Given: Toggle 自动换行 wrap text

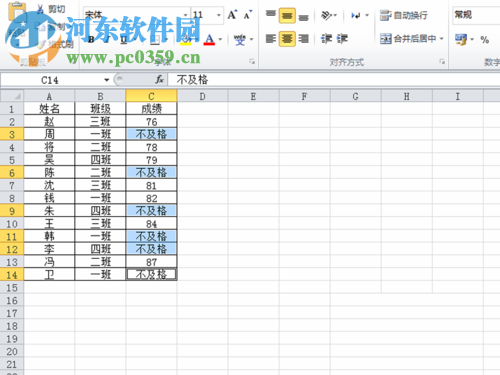Looking at the screenshot, I should point(404,15).
